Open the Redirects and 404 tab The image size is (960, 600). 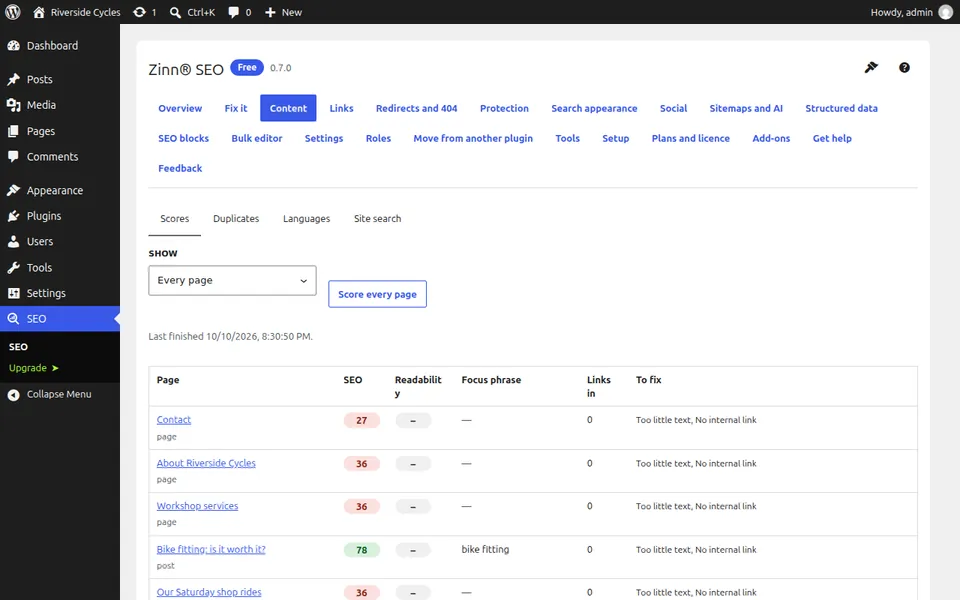[x=416, y=108]
